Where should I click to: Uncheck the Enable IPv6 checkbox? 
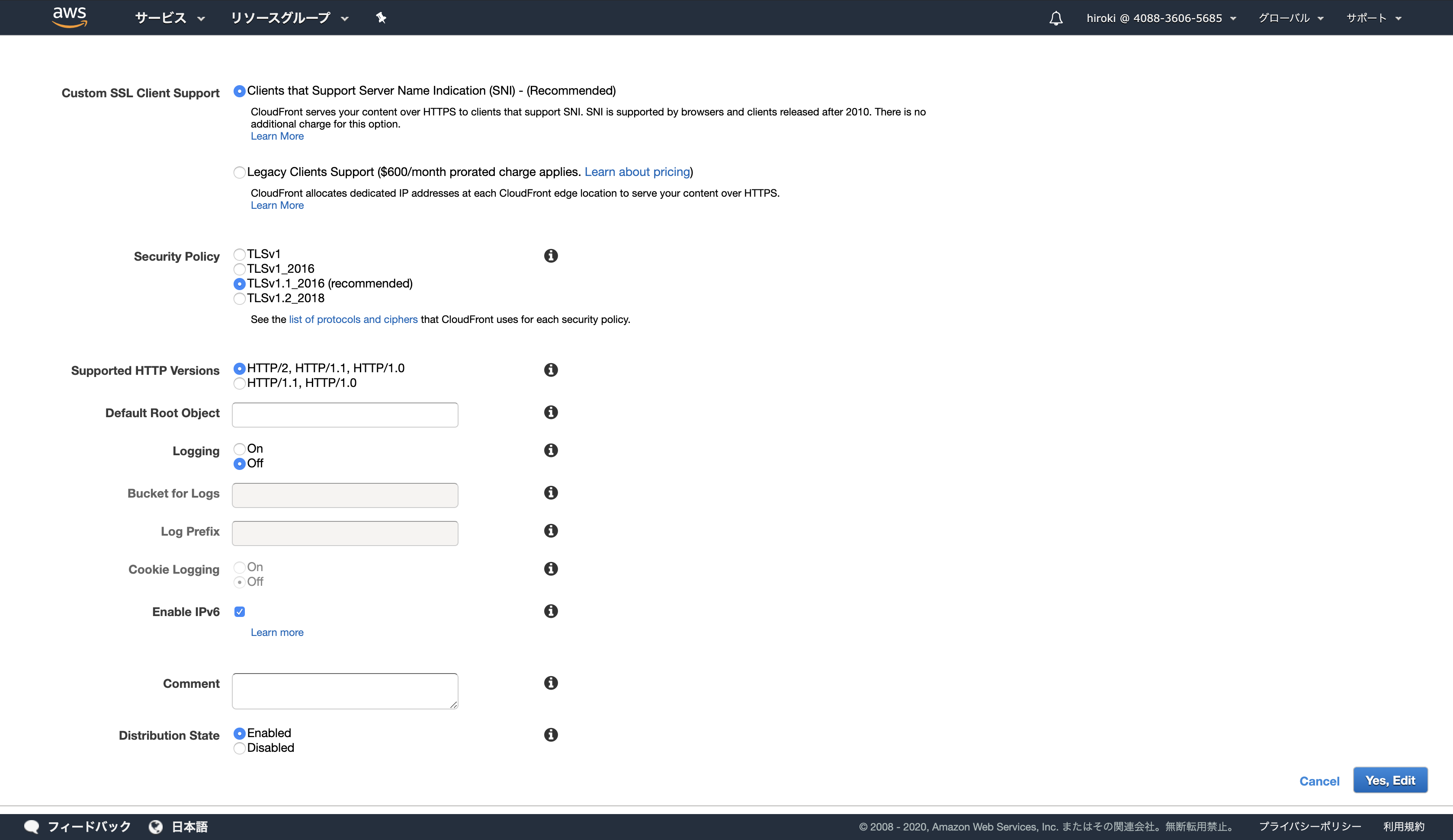[239, 612]
